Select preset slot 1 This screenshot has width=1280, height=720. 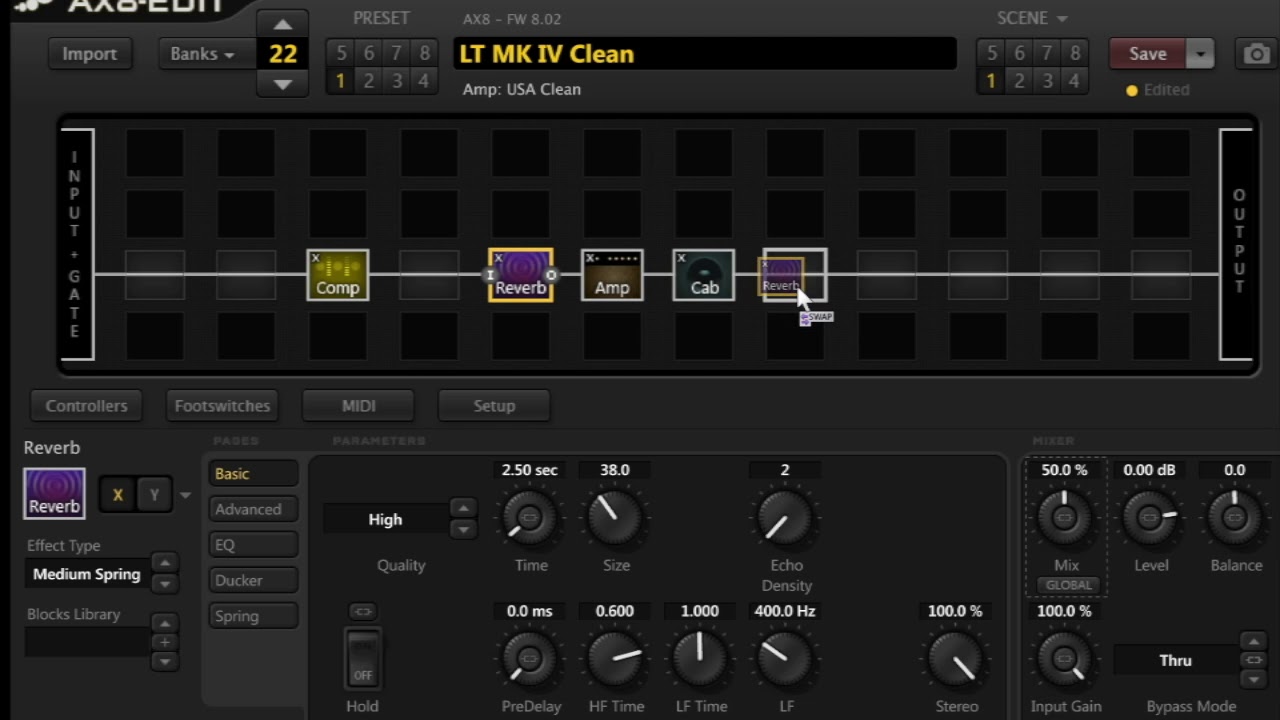coord(340,81)
